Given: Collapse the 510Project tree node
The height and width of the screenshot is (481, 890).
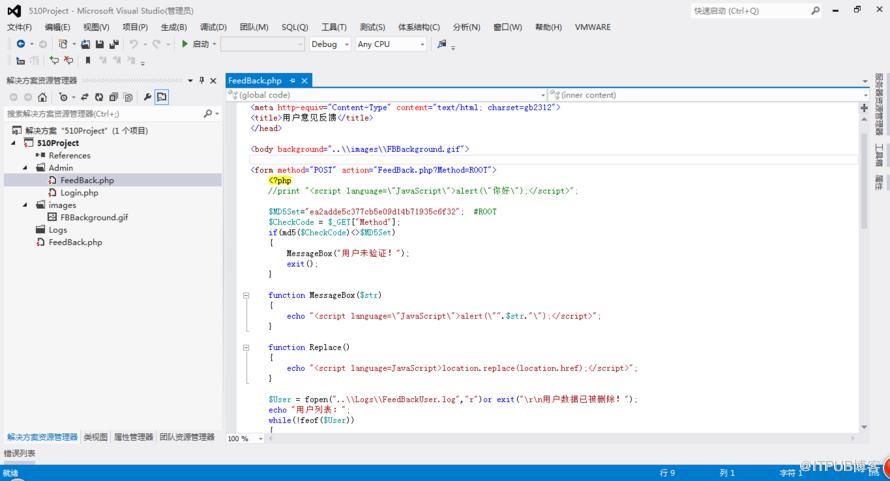Looking at the screenshot, I should [x=14, y=143].
